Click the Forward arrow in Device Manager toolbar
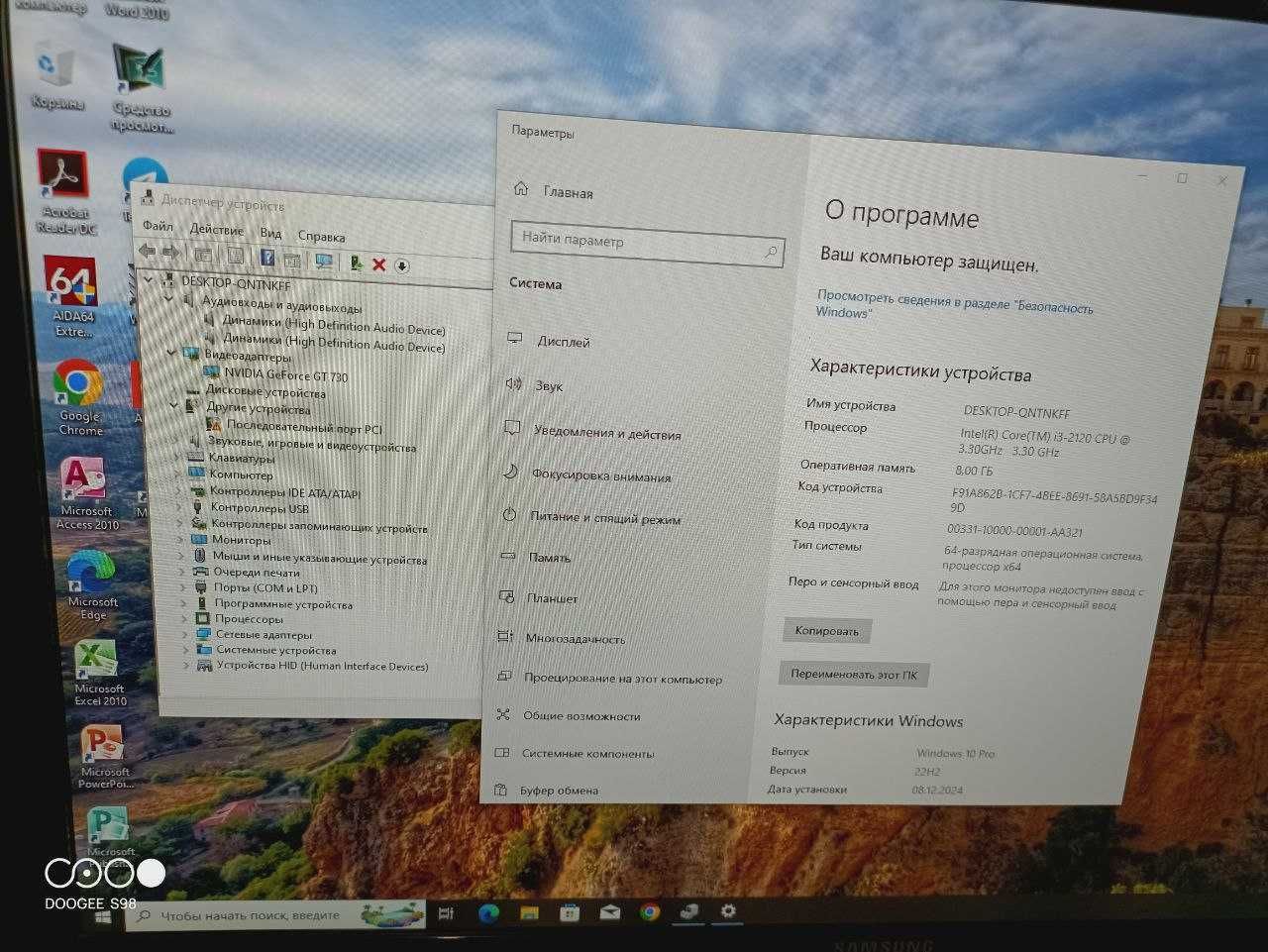 170,253
